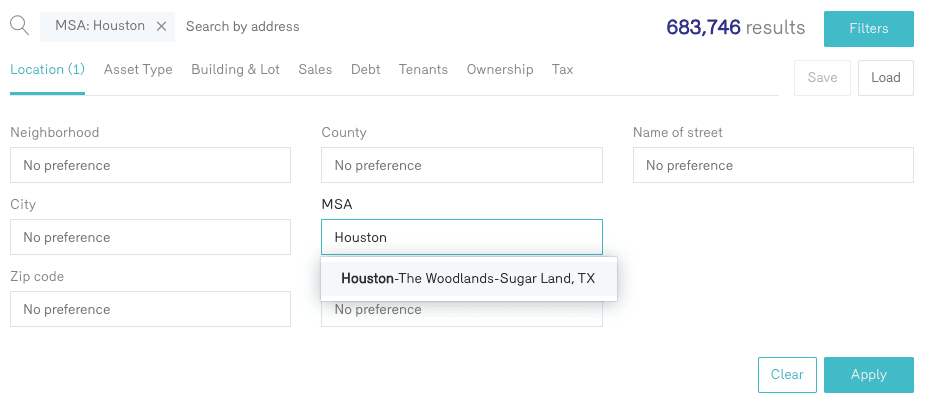Open the Filters panel button

[868, 29]
